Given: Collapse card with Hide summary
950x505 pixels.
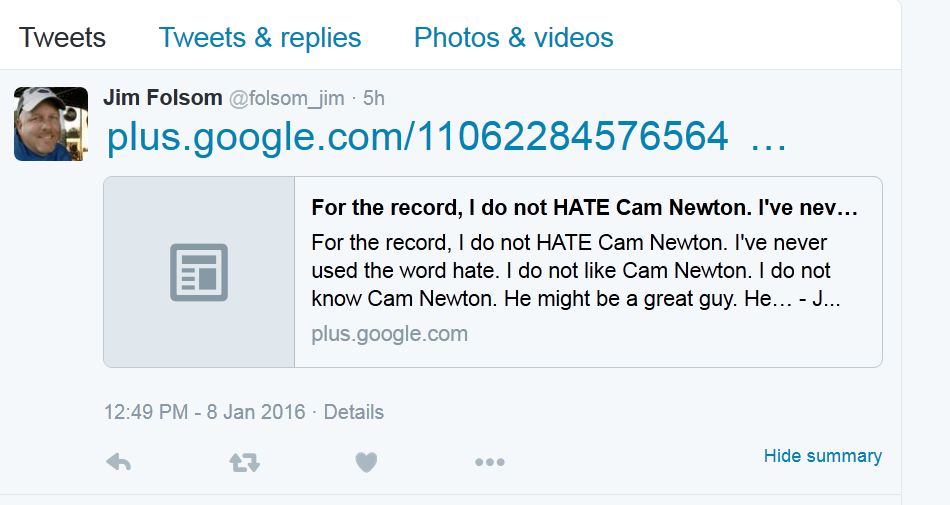Looking at the screenshot, I should pyautogui.click(x=823, y=455).
